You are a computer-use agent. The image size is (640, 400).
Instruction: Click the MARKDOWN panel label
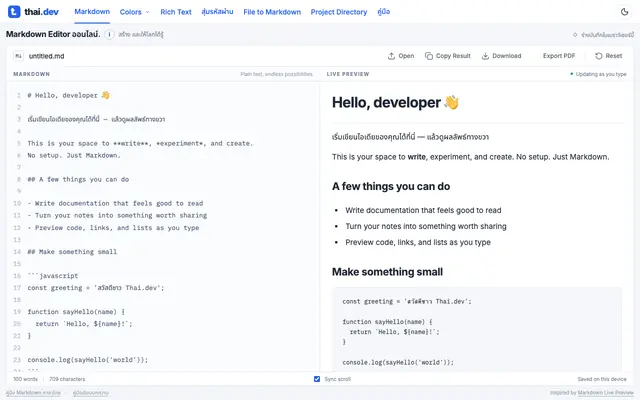(31, 74)
